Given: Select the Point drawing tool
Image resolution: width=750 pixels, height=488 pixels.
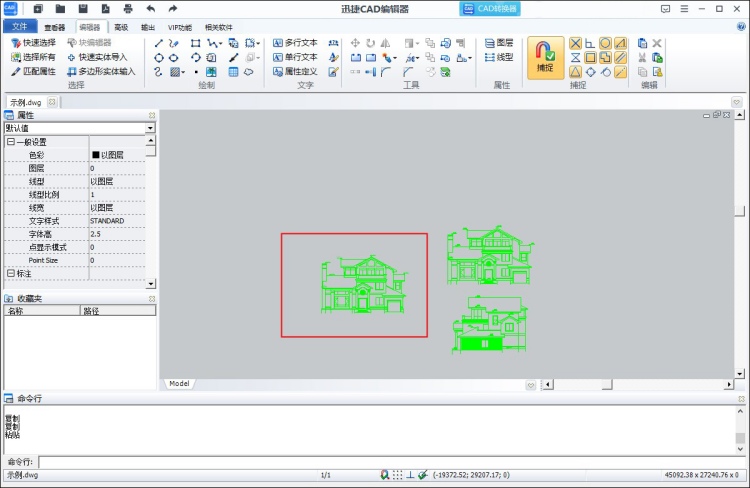Looking at the screenshot, I should (196, 72).
